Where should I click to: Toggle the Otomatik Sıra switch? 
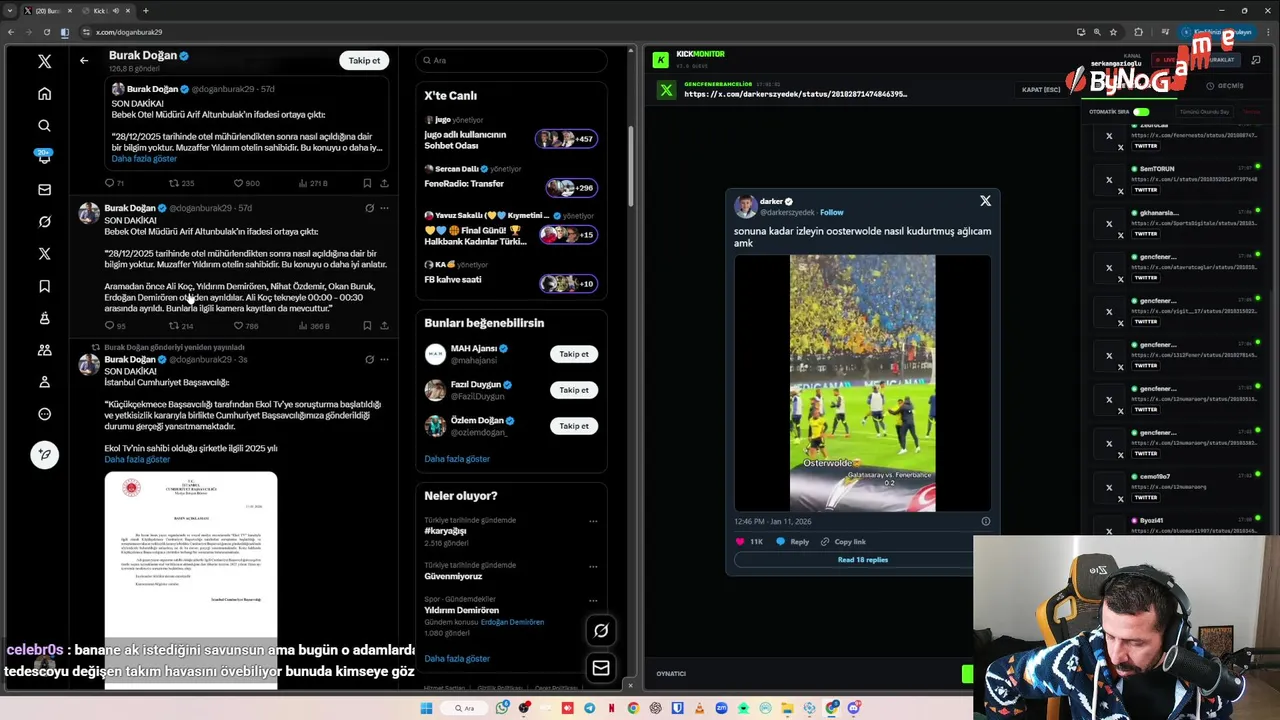pyautogui.click(x=1141, y=112)
